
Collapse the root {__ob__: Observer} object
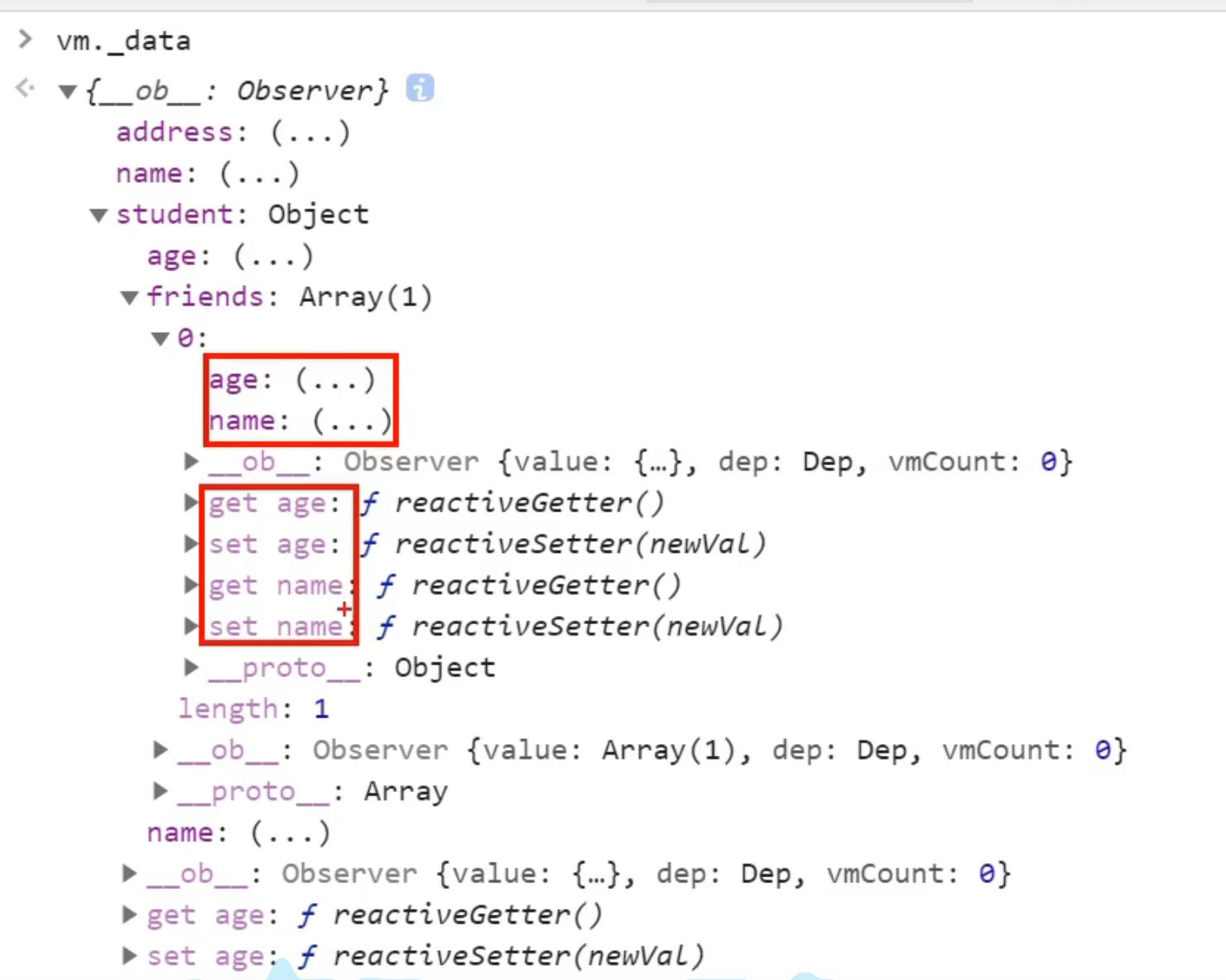coord(68,92)
